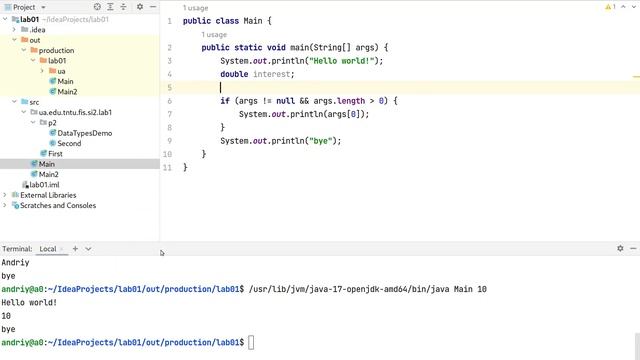Viewport: 640px width, 360px height.
Task: Click the warning indicator in editor corner
Action: point(610,7)
